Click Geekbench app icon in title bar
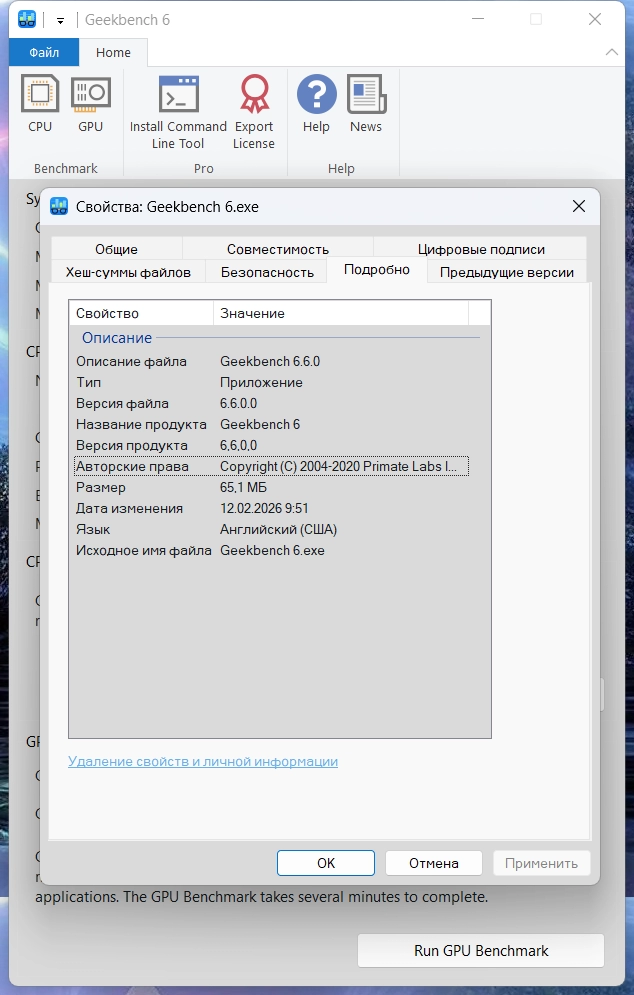The image size is (634, 995). pyautogui.click(x=27, y=19)
